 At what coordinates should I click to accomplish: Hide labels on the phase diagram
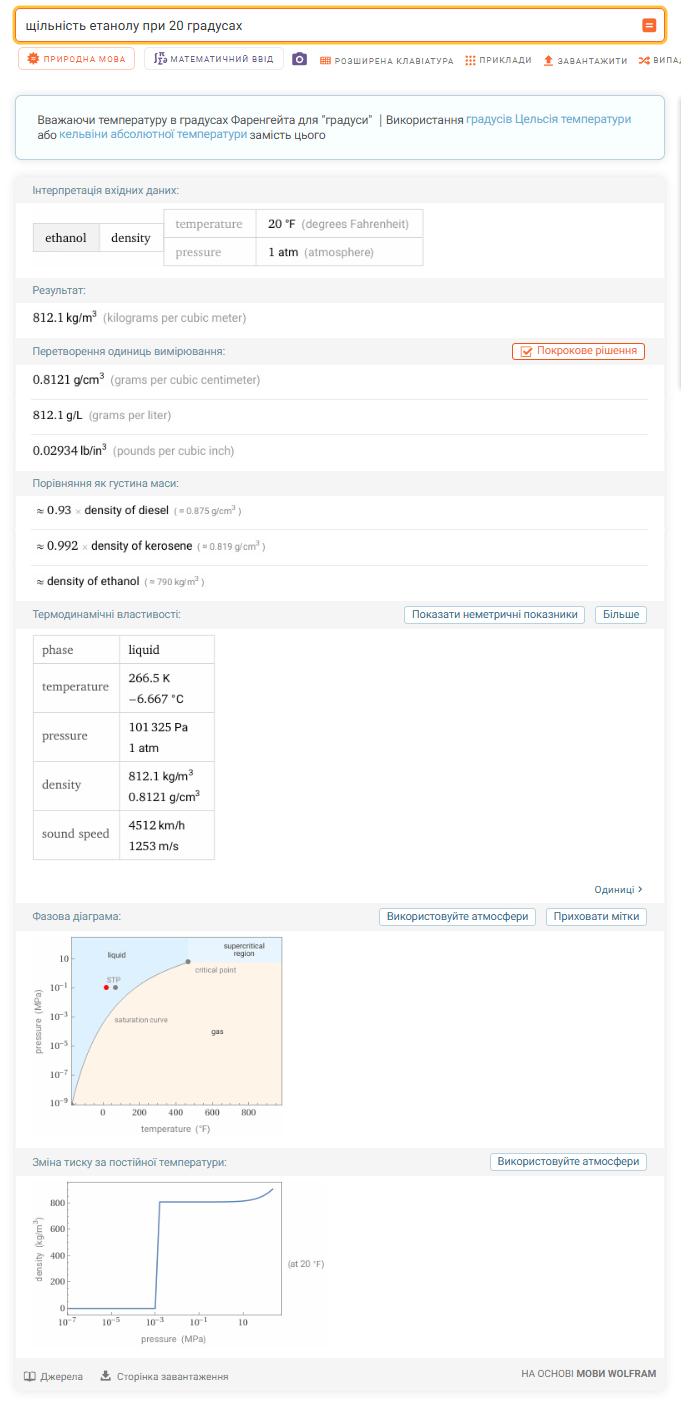[x=596, y=917]
